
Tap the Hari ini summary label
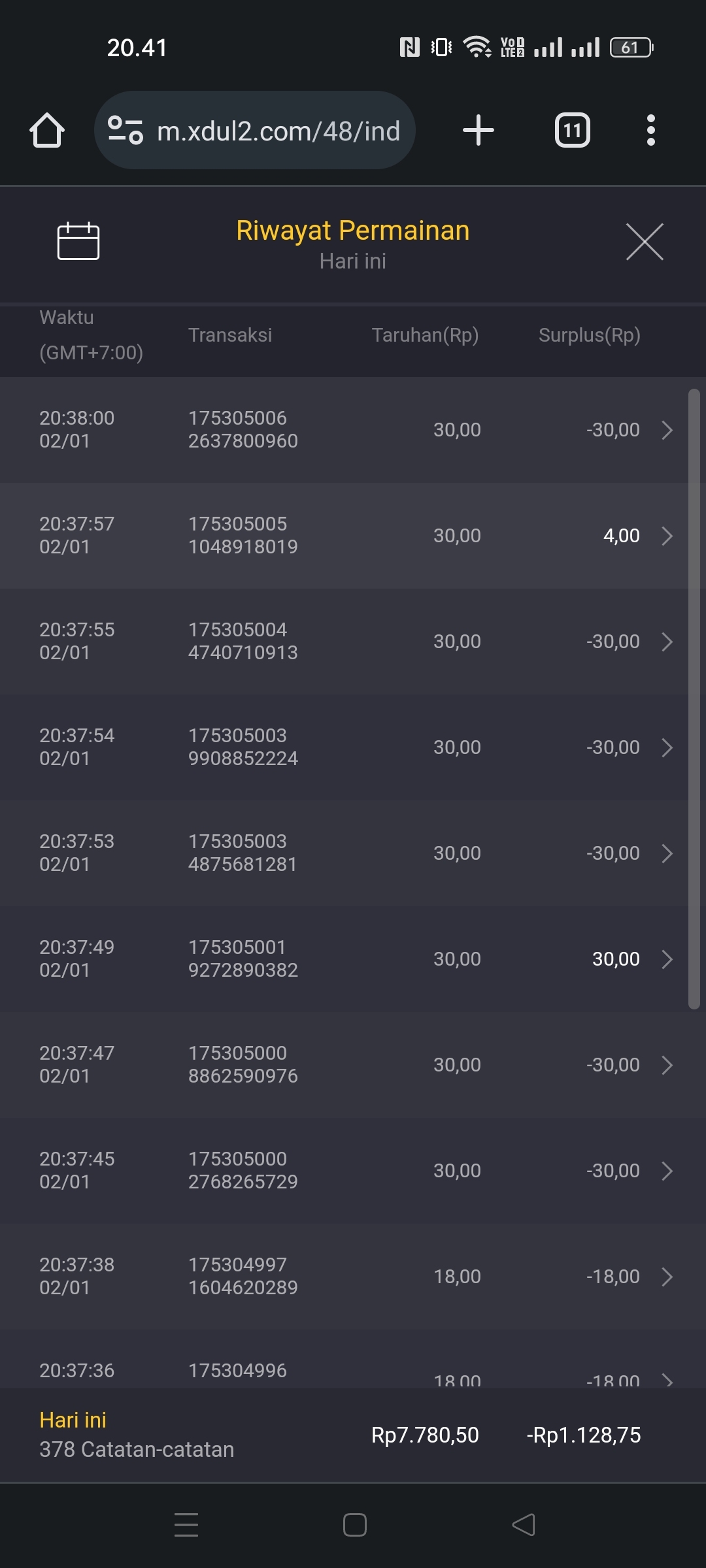(73, 1420)
